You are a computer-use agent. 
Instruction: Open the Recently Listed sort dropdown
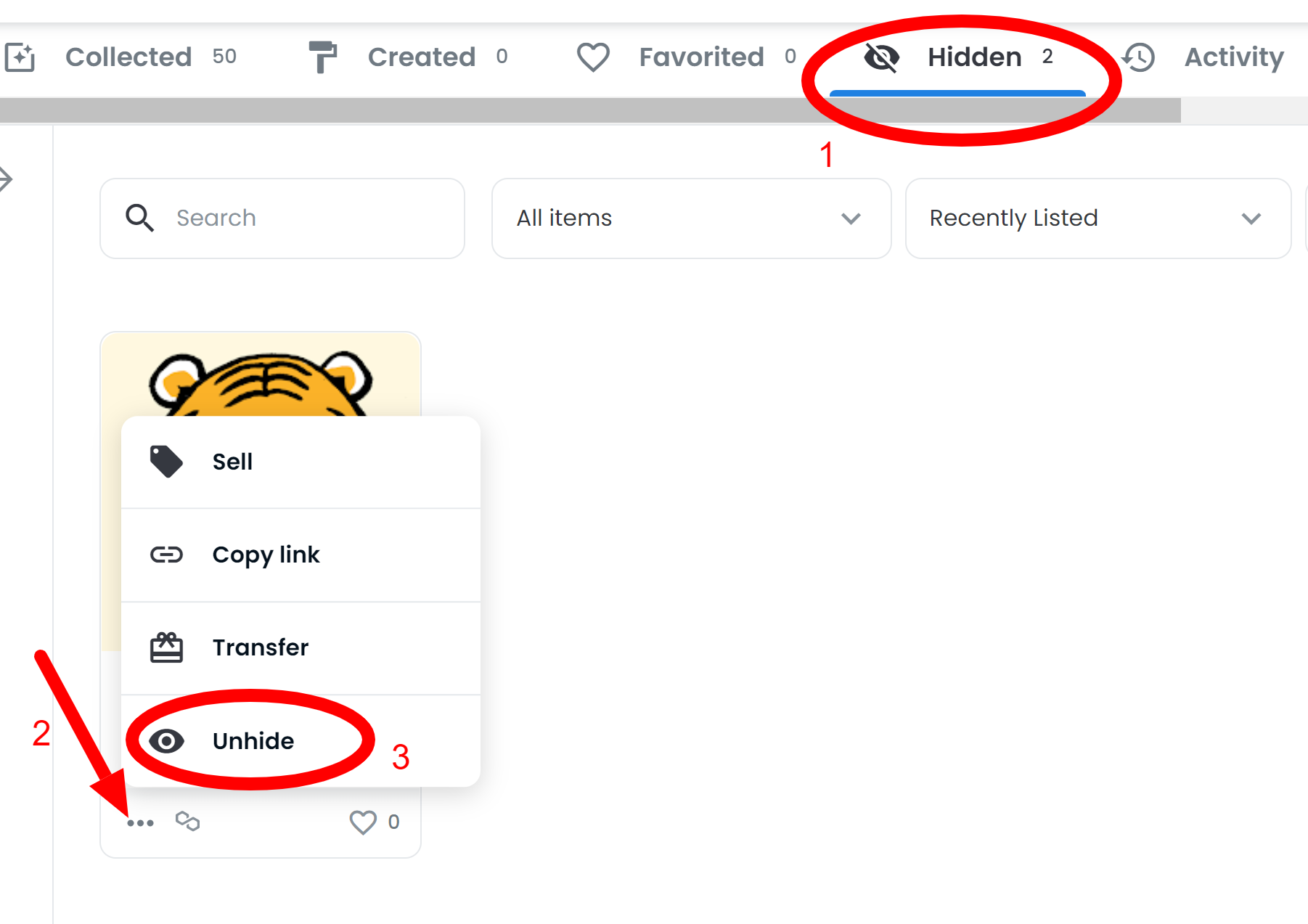point(1097,218)
